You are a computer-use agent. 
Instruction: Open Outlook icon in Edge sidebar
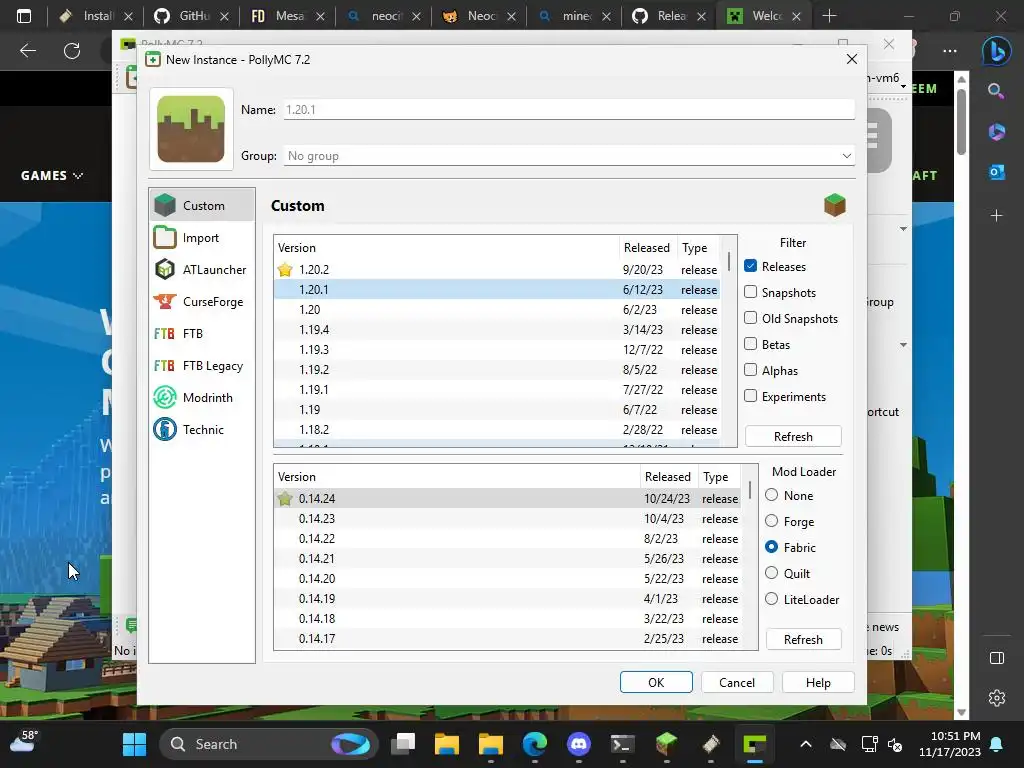(997, 172)
